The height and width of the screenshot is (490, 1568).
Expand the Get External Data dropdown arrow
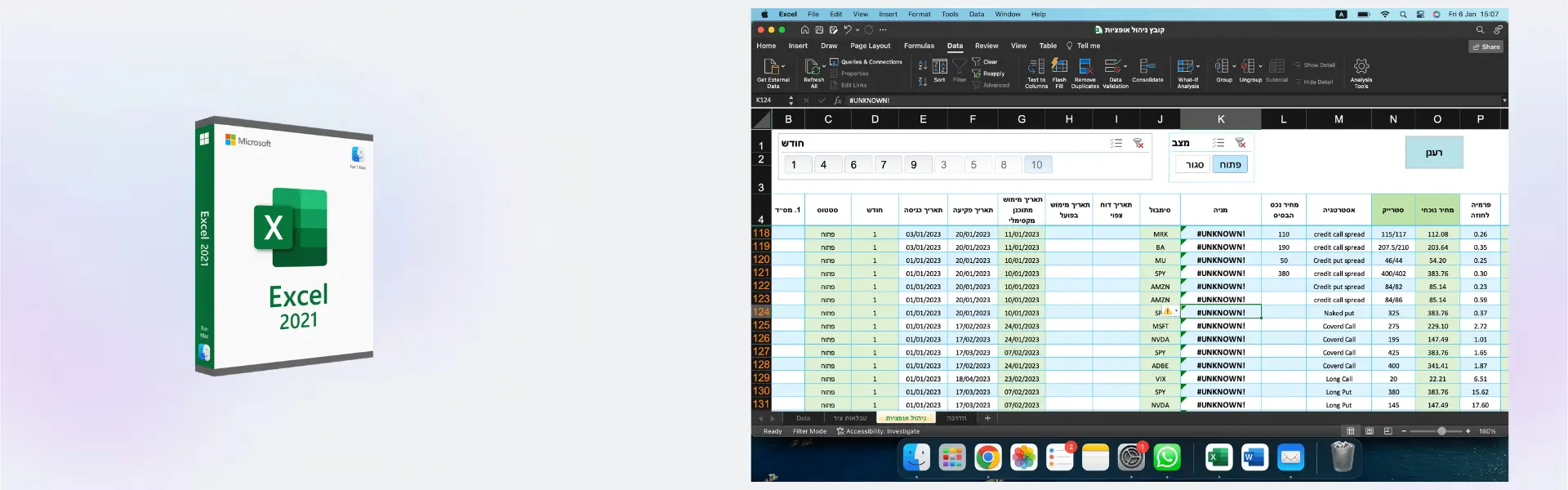(783, 67)
